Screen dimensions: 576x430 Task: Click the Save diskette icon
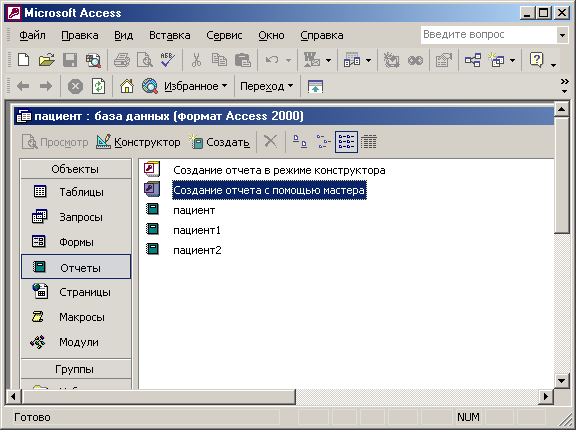70,60
